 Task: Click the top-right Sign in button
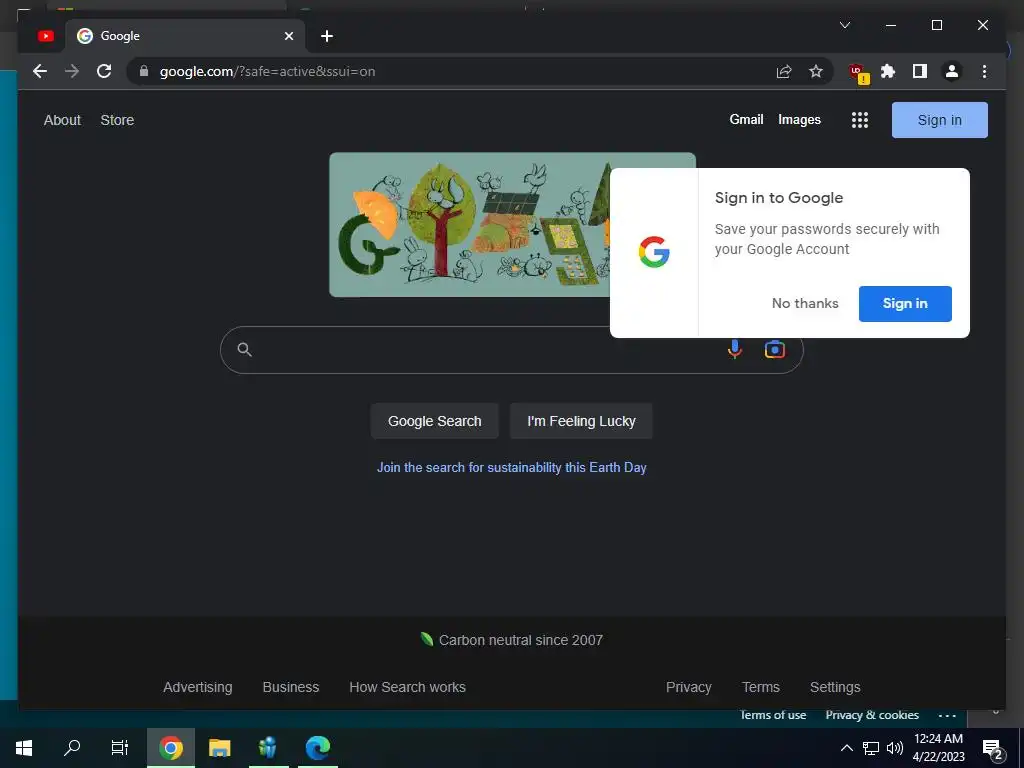pos(940,120)
